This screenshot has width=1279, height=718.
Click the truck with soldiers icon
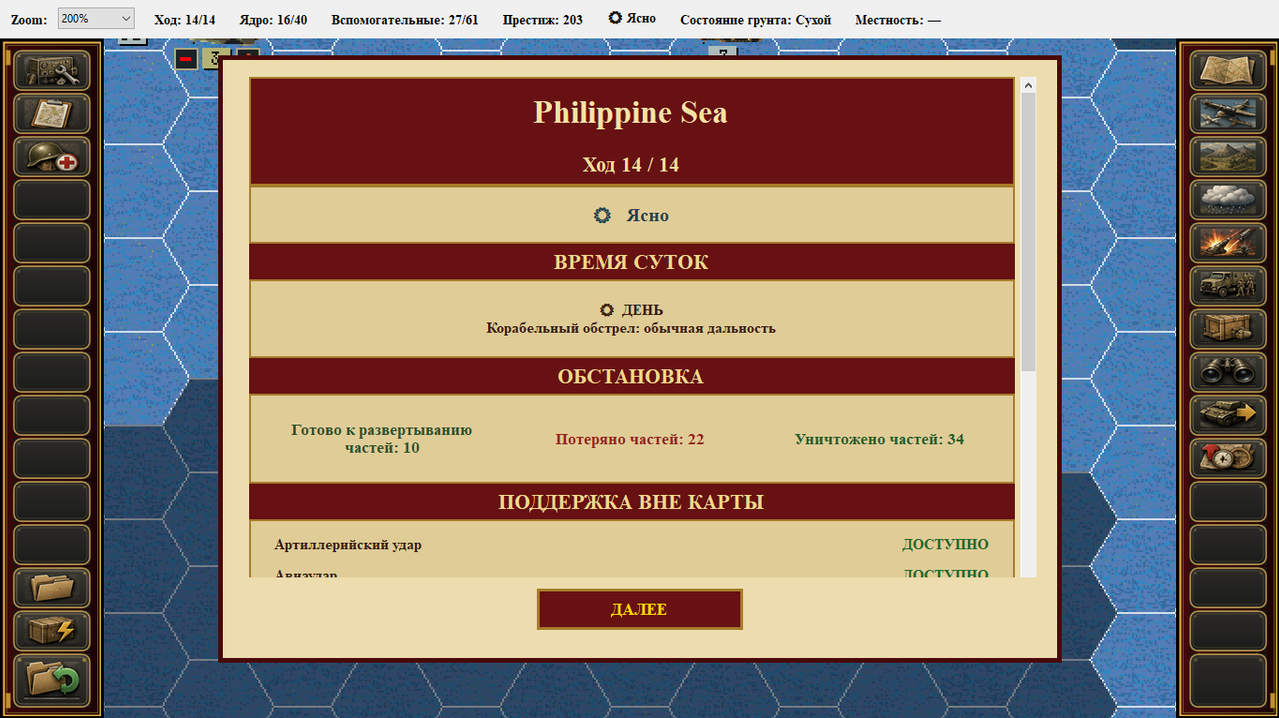tap(1227, 286)
